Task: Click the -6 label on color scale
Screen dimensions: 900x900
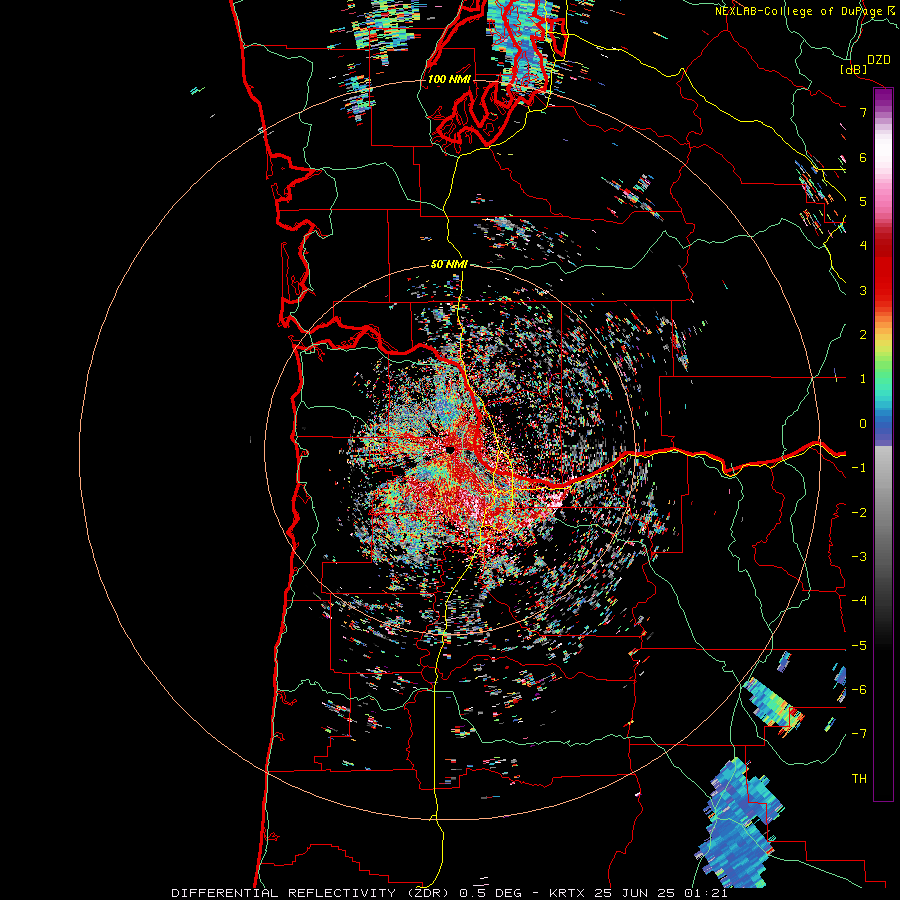Action: tap(859, 690)
